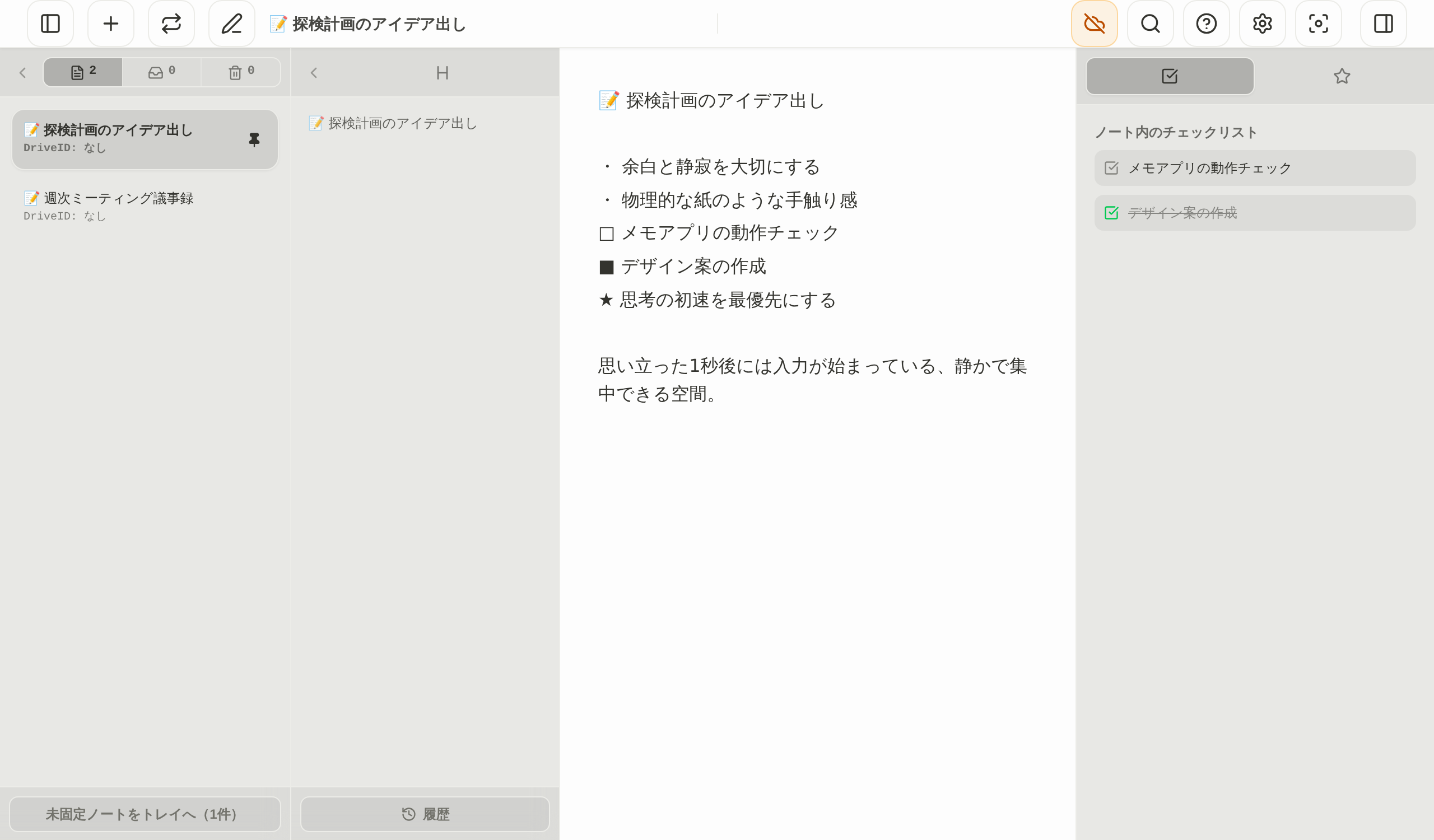Click the note title line in editor

(711, 100)
